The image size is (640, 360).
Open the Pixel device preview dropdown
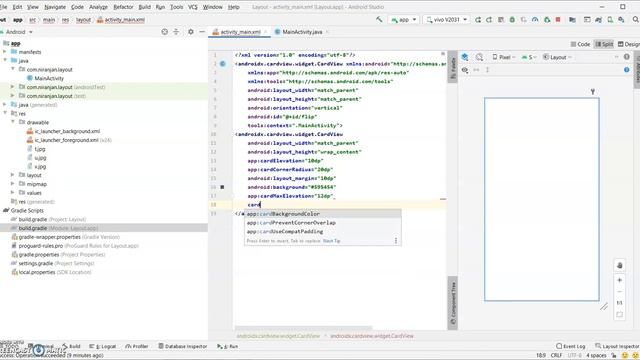[504, 57]
